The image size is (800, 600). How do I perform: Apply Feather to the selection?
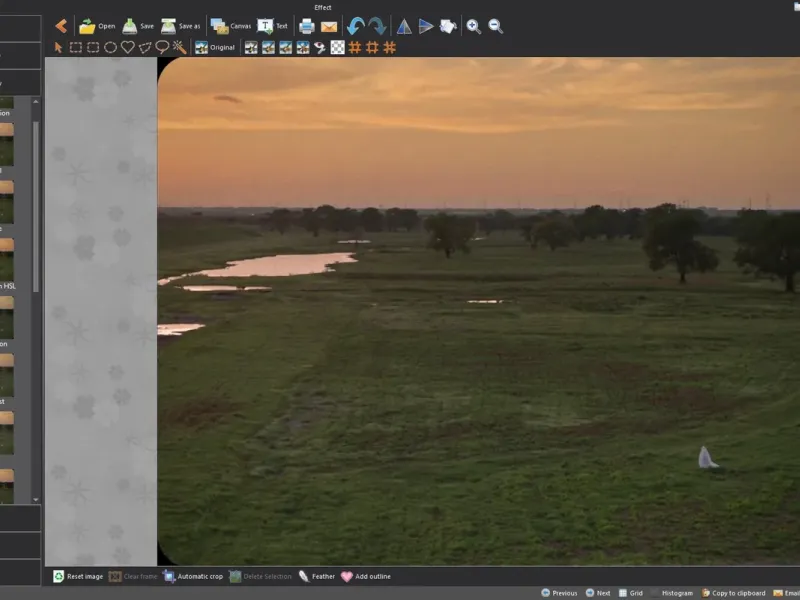point(316,576)
